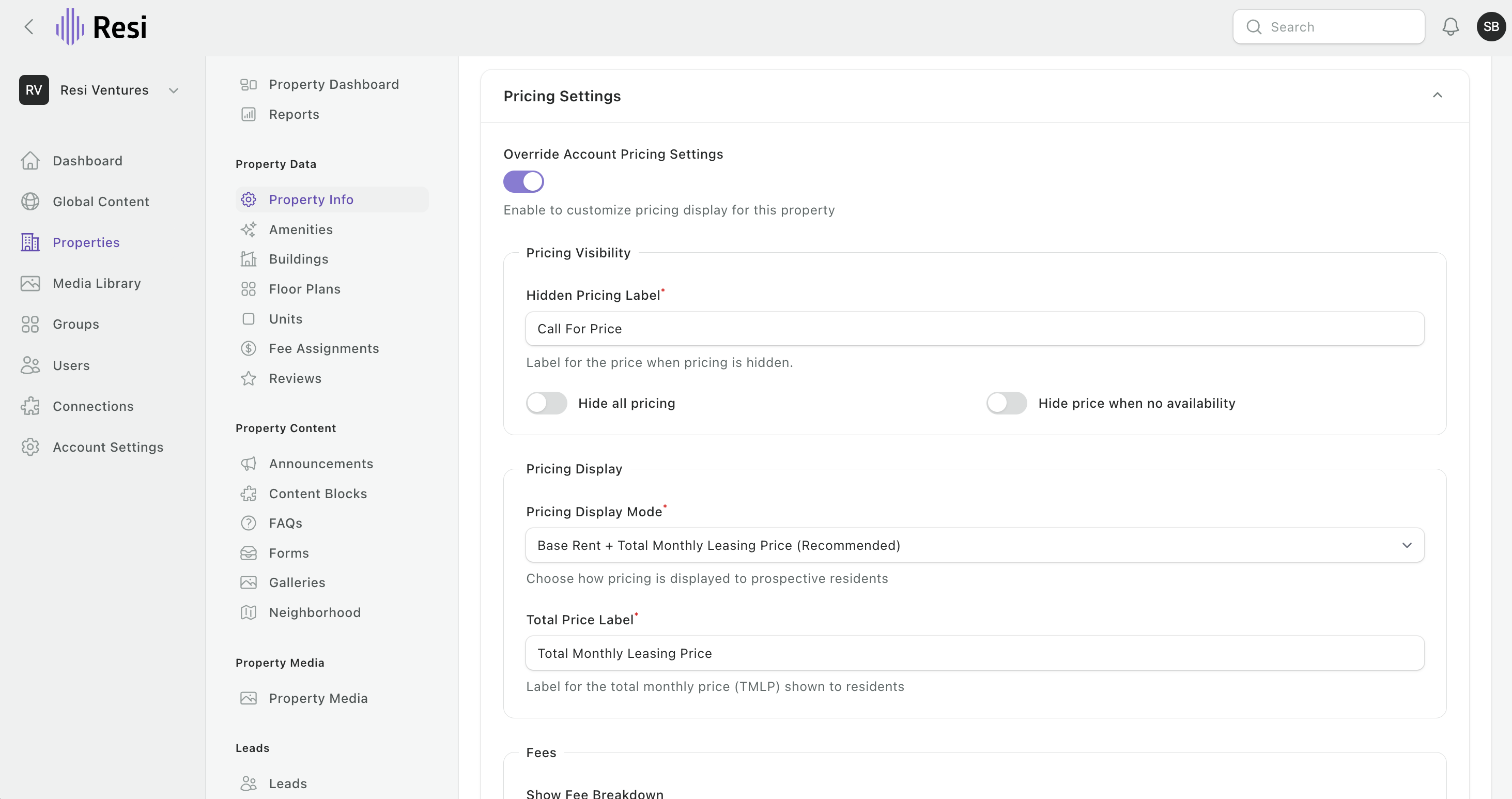The image size is (1512, 799).
Task: Click the Galleries image icon
Action: pos(248,582)
